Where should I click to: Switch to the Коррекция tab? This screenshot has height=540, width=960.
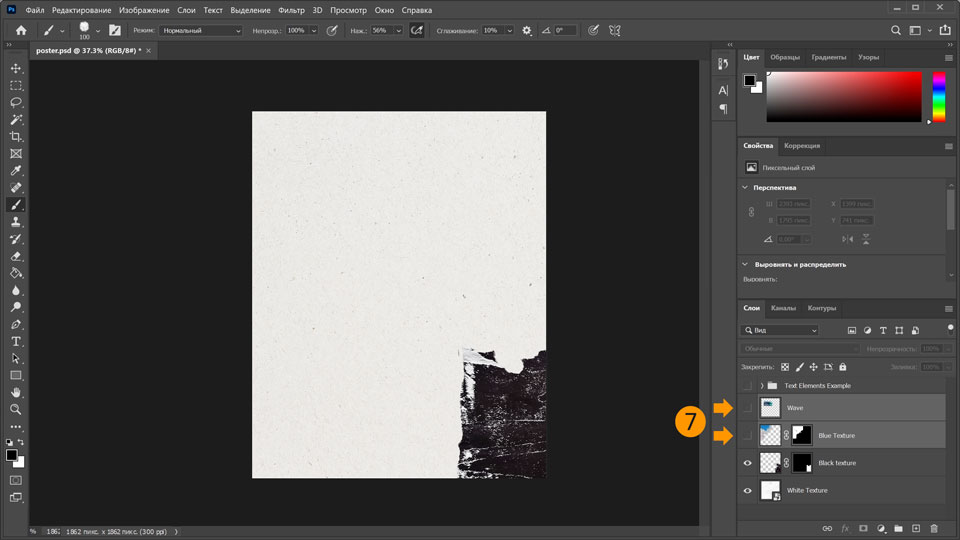802,146
